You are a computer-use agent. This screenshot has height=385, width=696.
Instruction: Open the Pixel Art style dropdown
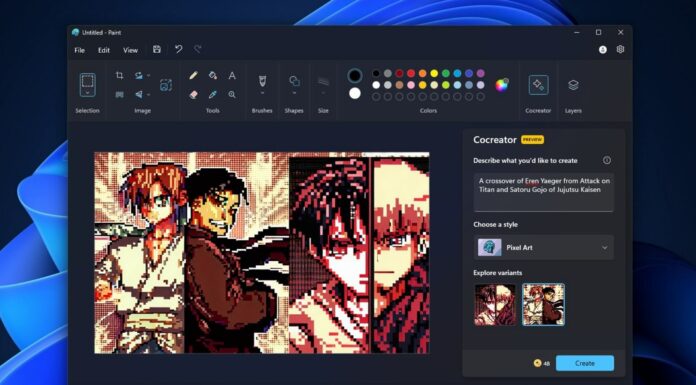click(544, 247)
